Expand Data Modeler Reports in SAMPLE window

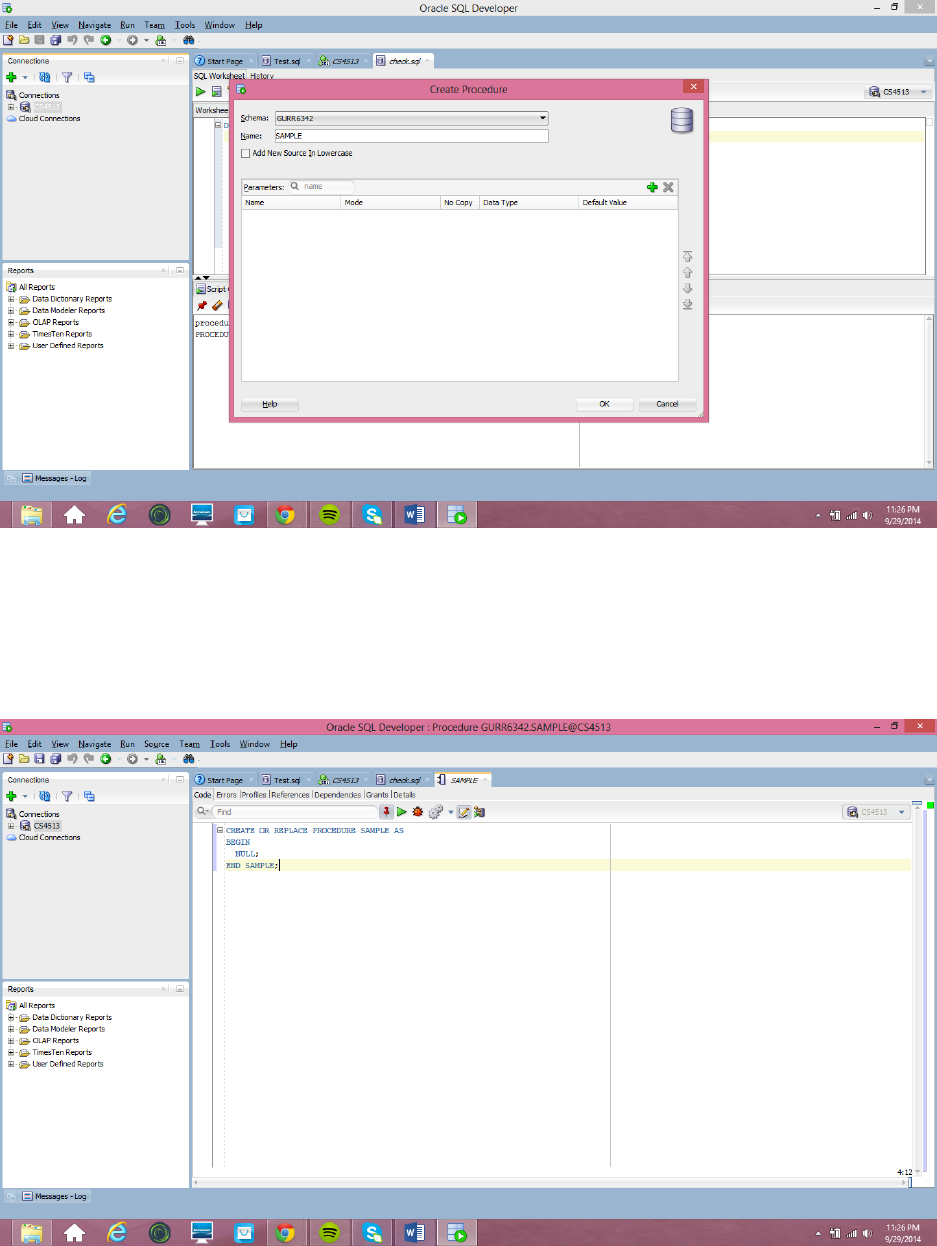[x=11, y=1029]
